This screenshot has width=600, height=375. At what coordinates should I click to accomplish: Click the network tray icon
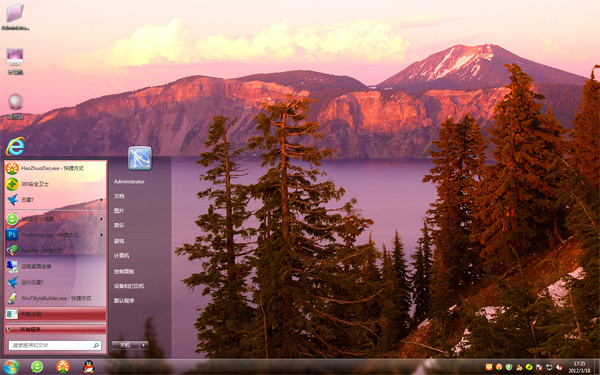click(549, 367)
